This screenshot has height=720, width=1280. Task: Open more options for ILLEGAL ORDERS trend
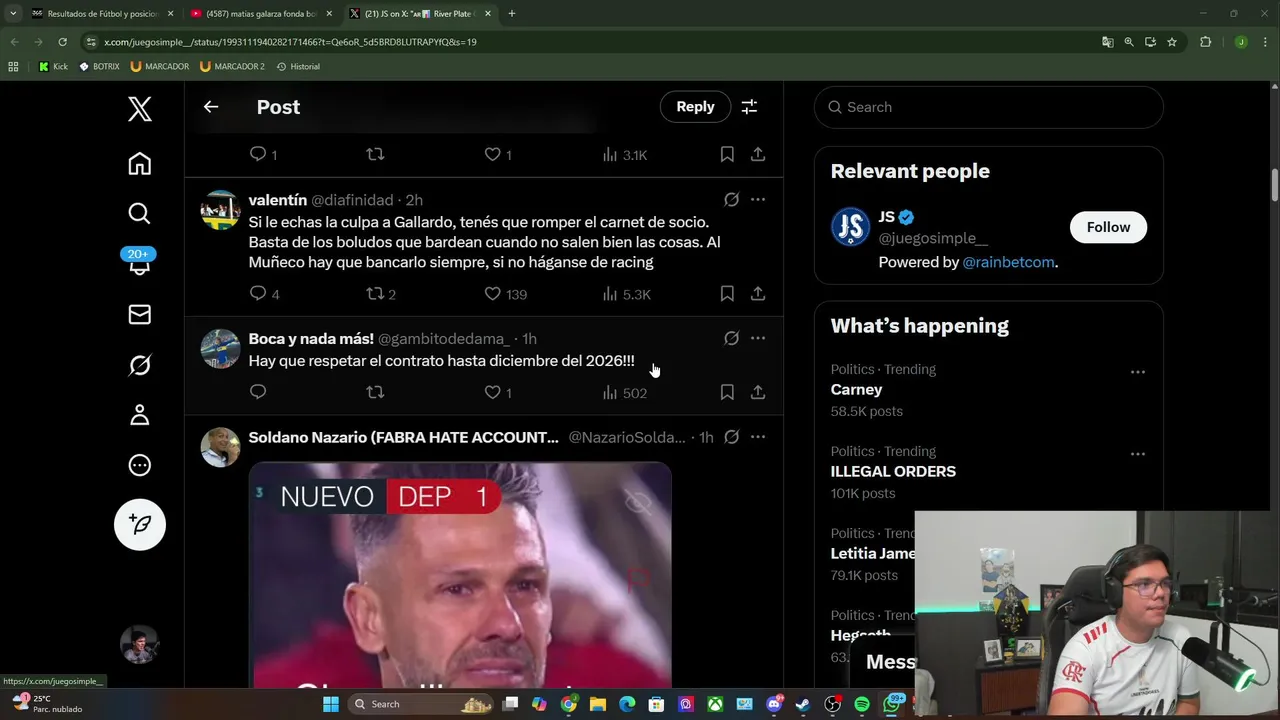click(x=1138, y=454)
